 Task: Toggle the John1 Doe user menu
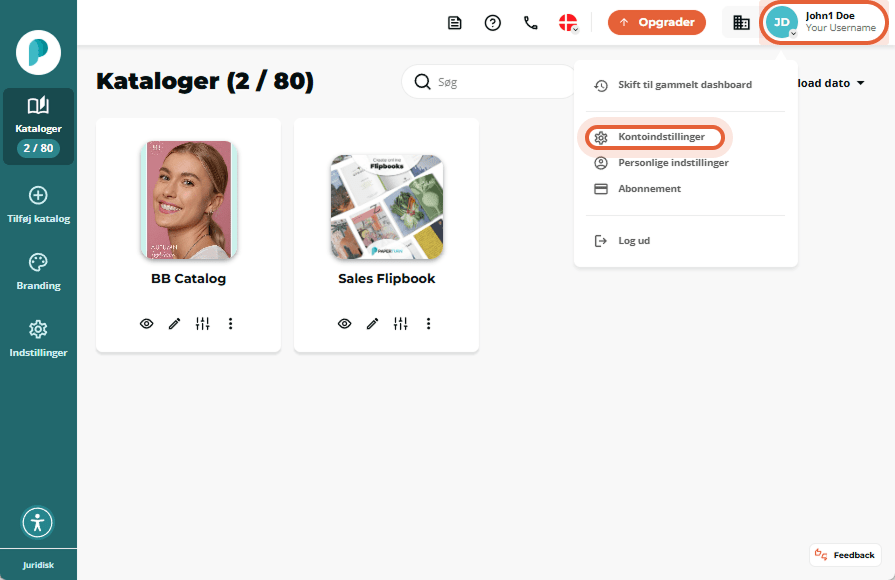point(824,22)
